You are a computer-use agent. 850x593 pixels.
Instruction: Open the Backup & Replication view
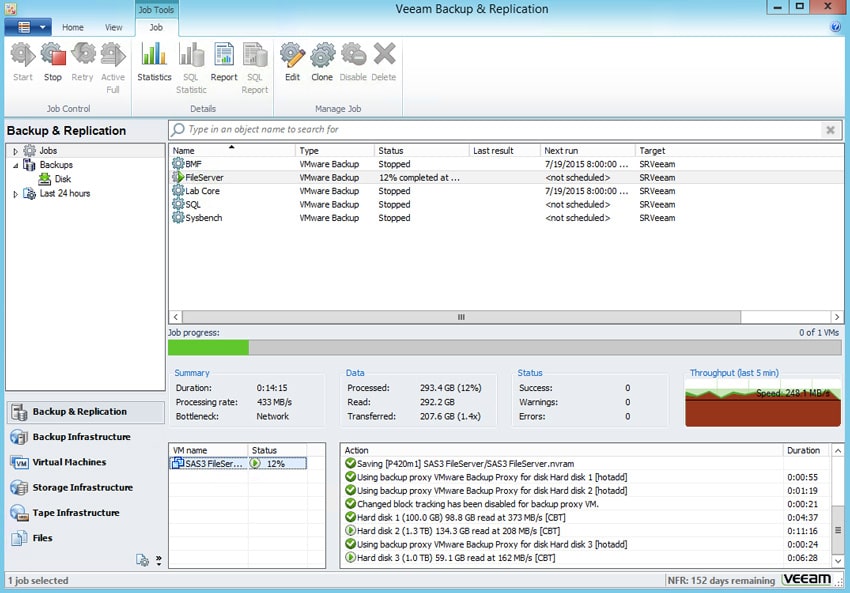(86, 412)
